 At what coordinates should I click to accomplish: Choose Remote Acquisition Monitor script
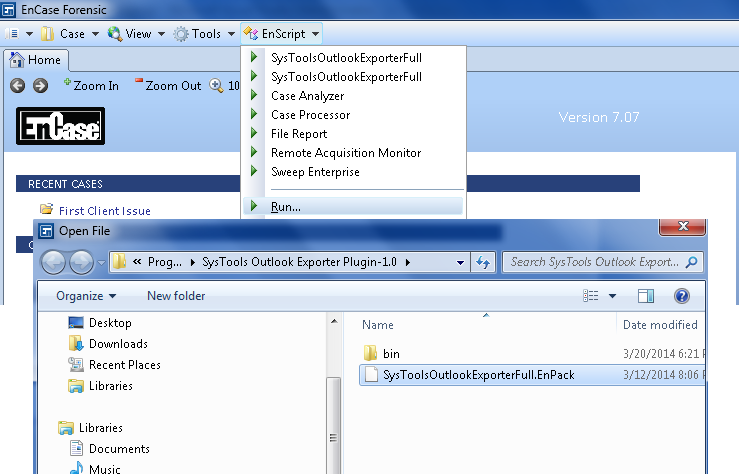pyautogui.click(x=346, y=152)
